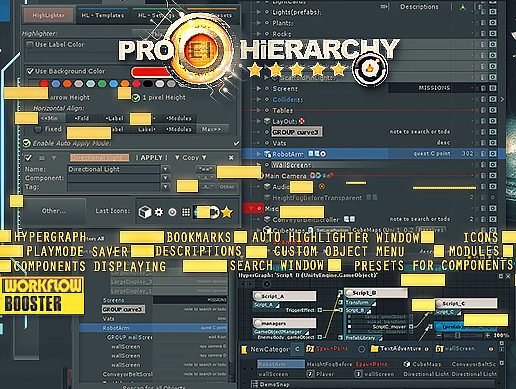Expand the Lights(prefabs) tree item
This screenshot has height=389, width=516.
click(258, 12)
